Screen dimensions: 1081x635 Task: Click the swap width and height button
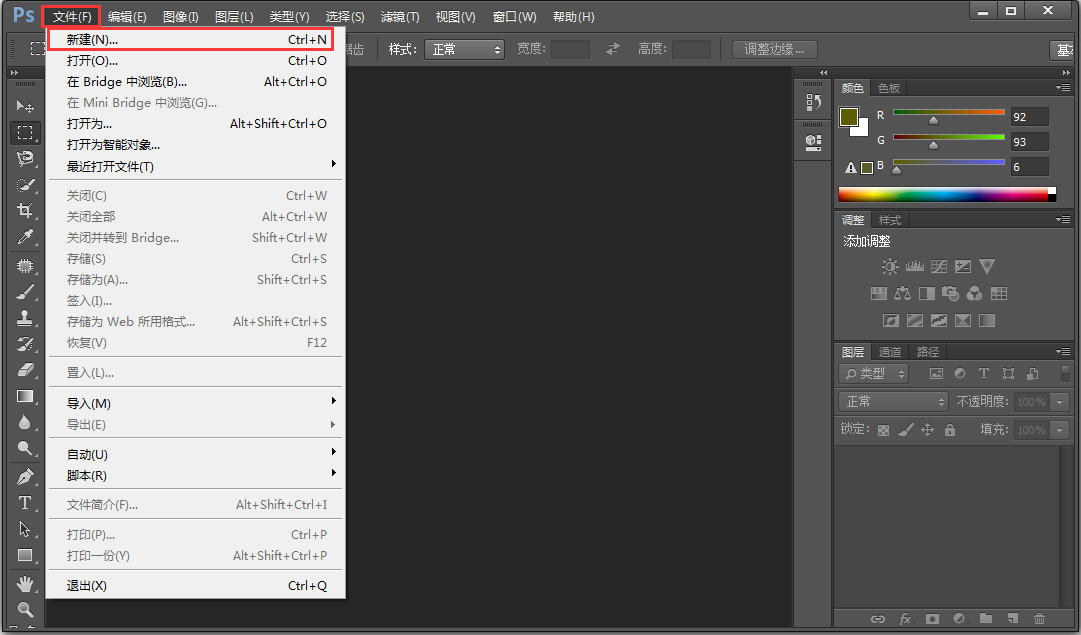click(613, 49)
